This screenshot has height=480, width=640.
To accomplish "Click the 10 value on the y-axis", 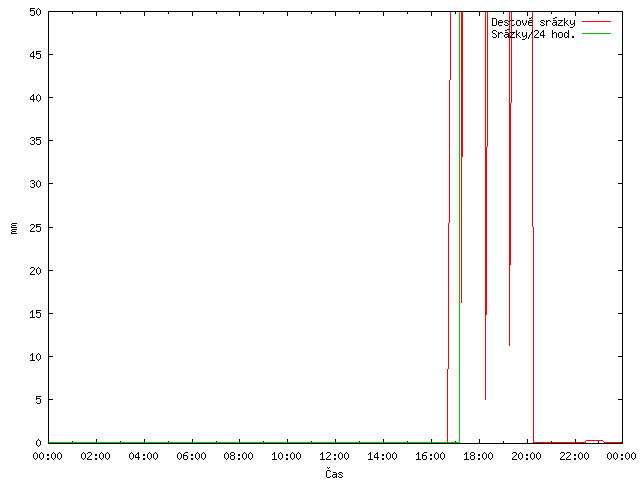I will [x=36, y=357].
